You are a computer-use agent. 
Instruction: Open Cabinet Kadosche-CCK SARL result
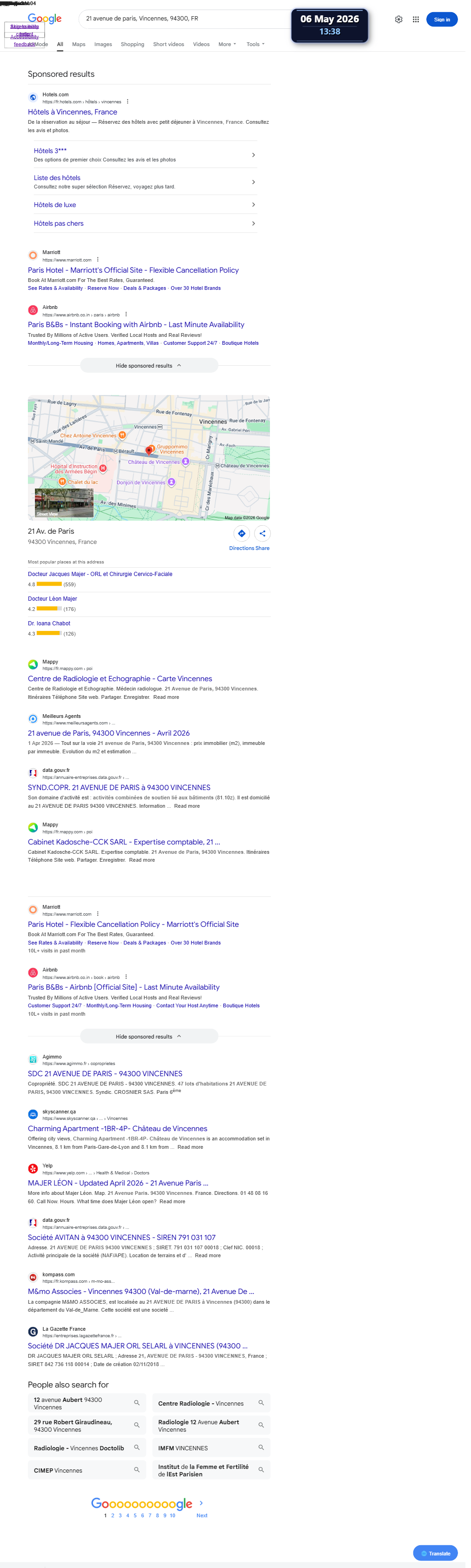[123, 842]
